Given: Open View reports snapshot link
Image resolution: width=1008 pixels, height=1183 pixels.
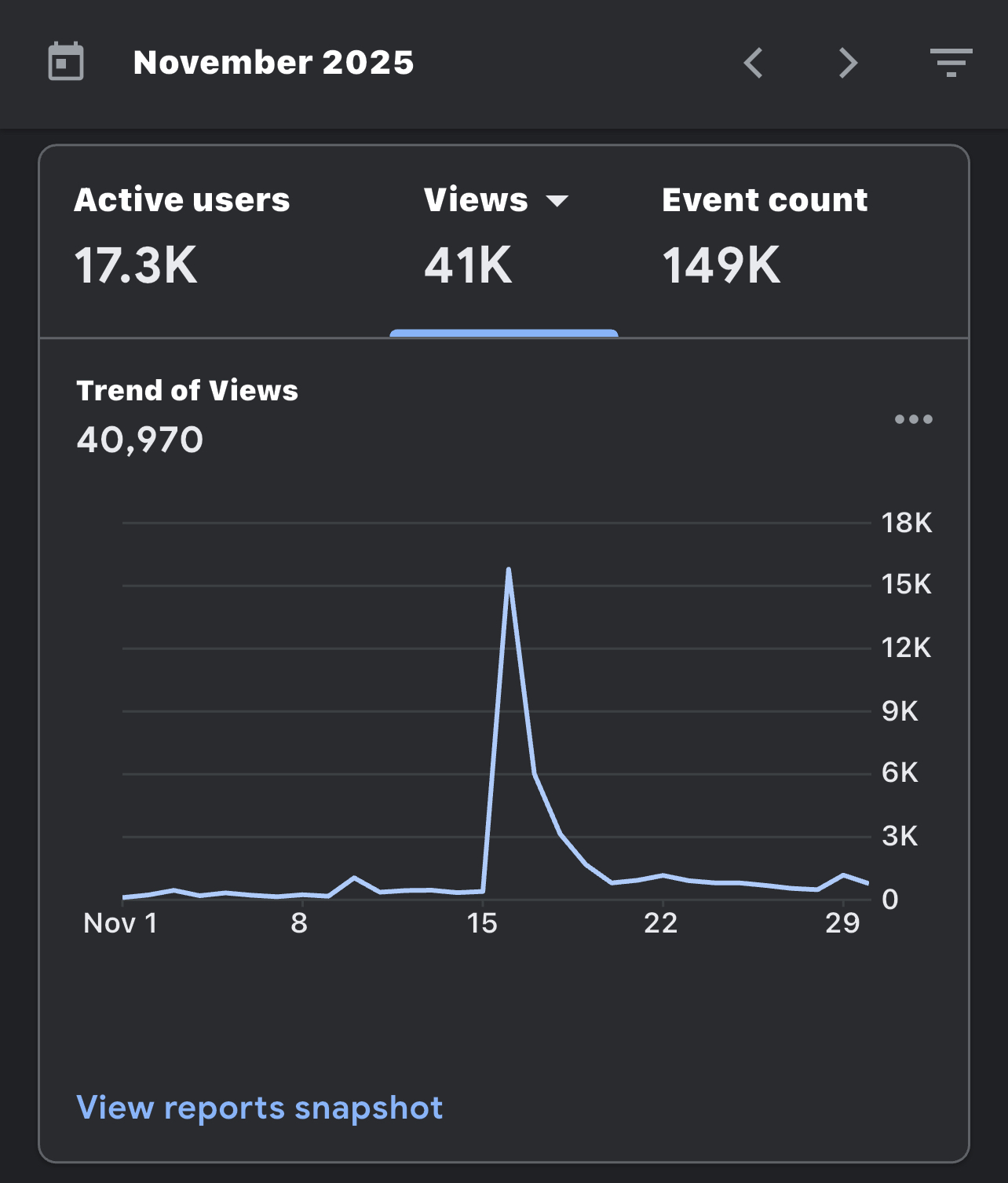Looking at the screenshot, I should coord(260,1108).
